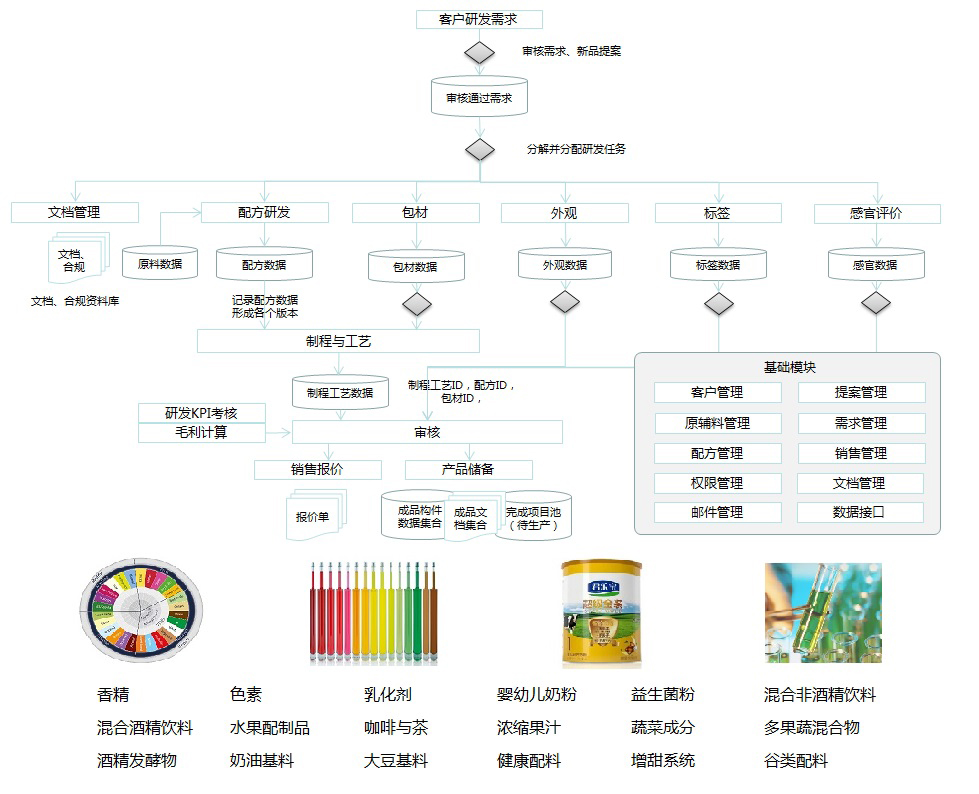Select the 配方数据 cylinder
Image resolution: width=979 pixels, height=794 pixels.
(x=264, y=264)
